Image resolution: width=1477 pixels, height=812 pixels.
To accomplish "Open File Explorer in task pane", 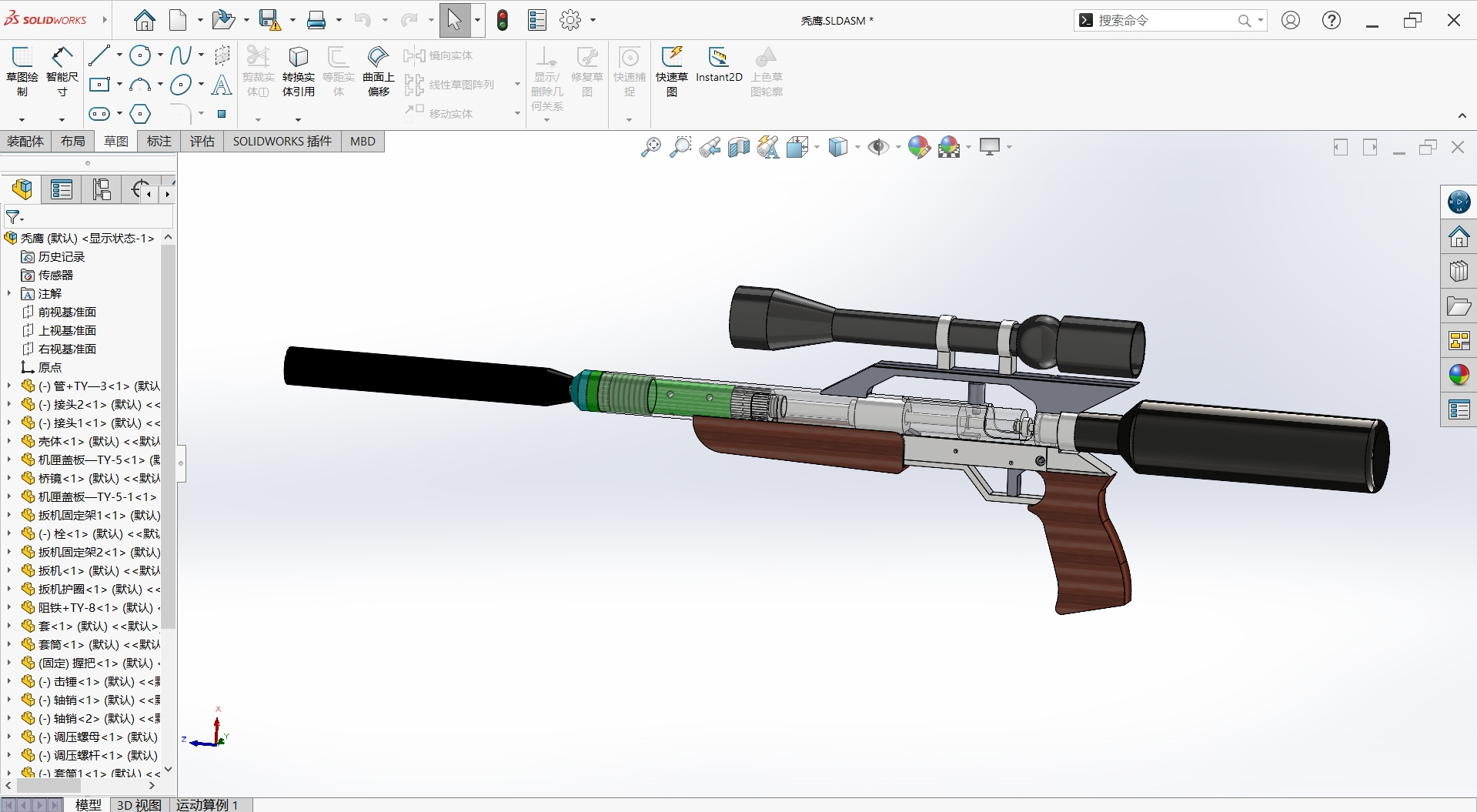I will (1459, 306).
